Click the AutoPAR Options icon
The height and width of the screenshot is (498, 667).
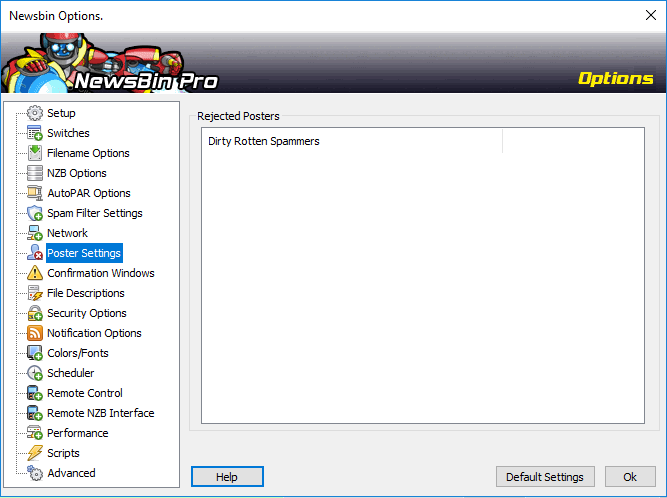coord(34,193)
